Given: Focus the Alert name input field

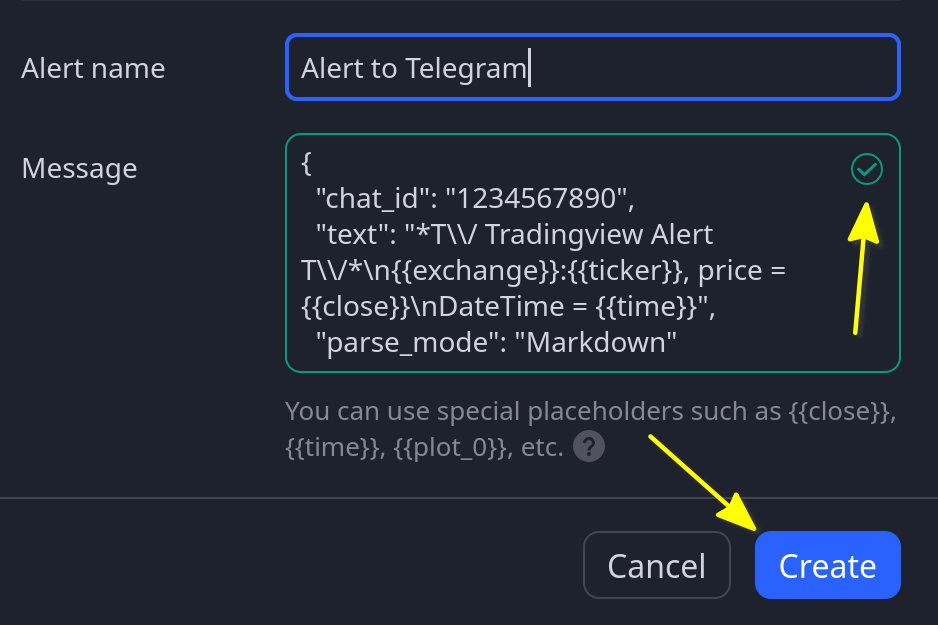Looking at the screenshot, I should click(x=593, y=67).
